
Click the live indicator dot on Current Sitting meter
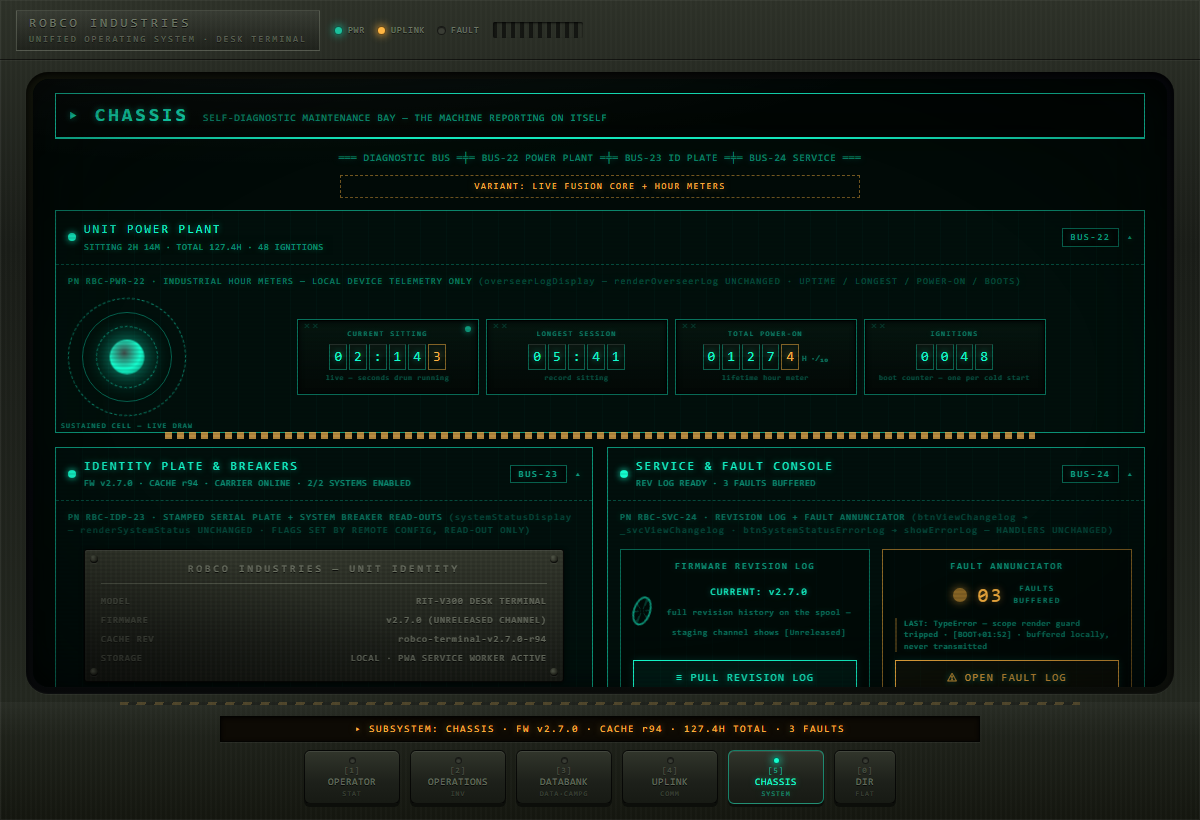coord(467,328)
